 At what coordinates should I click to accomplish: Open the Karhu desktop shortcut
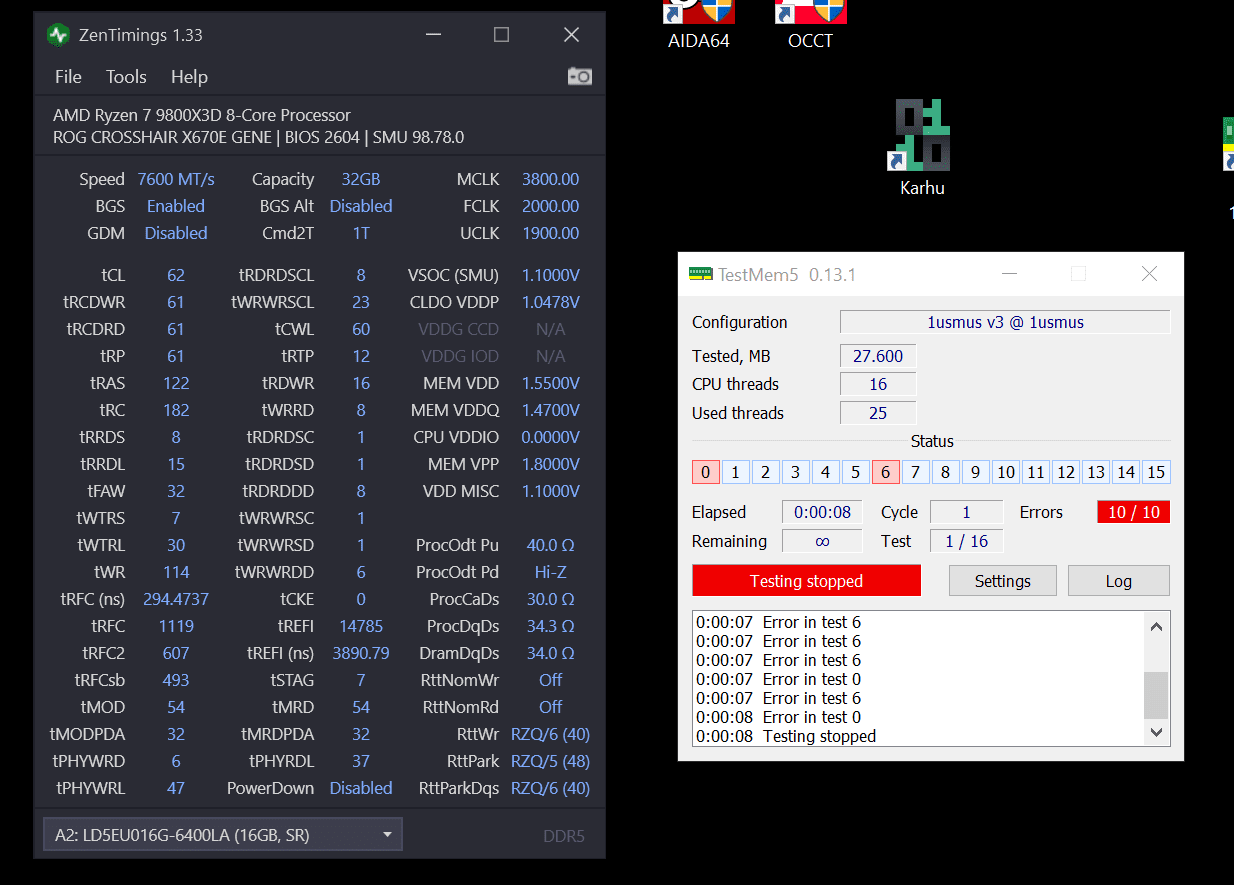tap(922, 148)
